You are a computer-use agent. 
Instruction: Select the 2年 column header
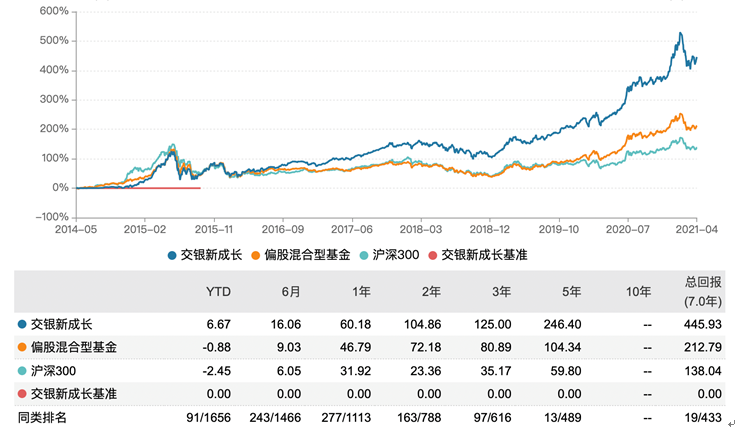tap(431, 292)
